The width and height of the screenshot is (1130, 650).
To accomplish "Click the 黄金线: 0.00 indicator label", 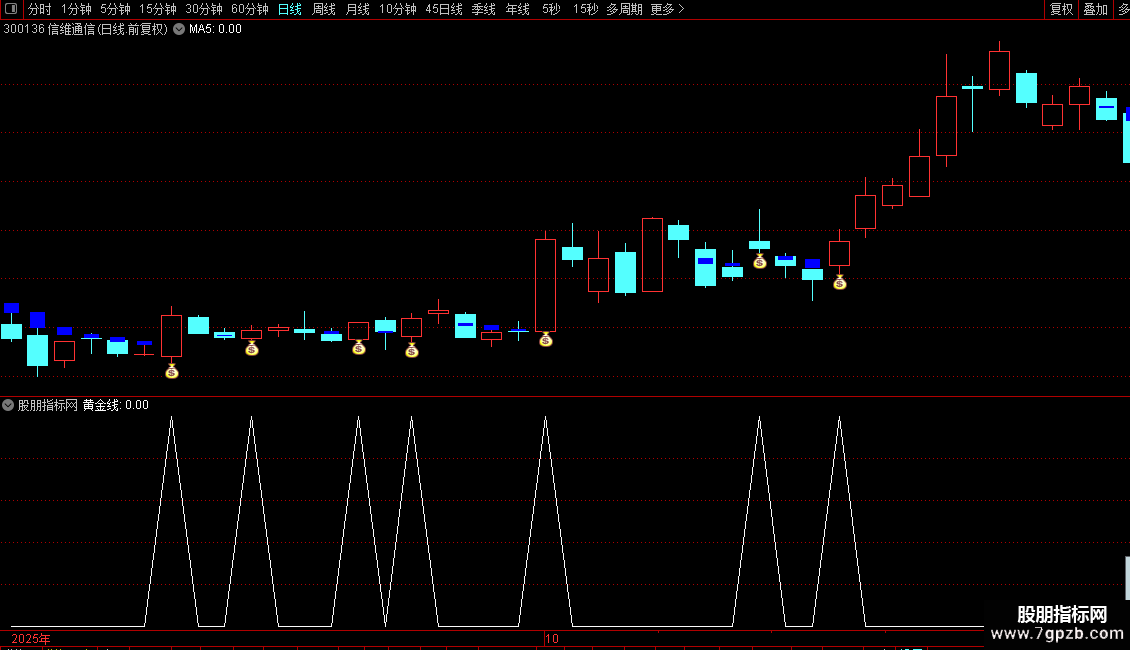I will click(x=116, y=405).
